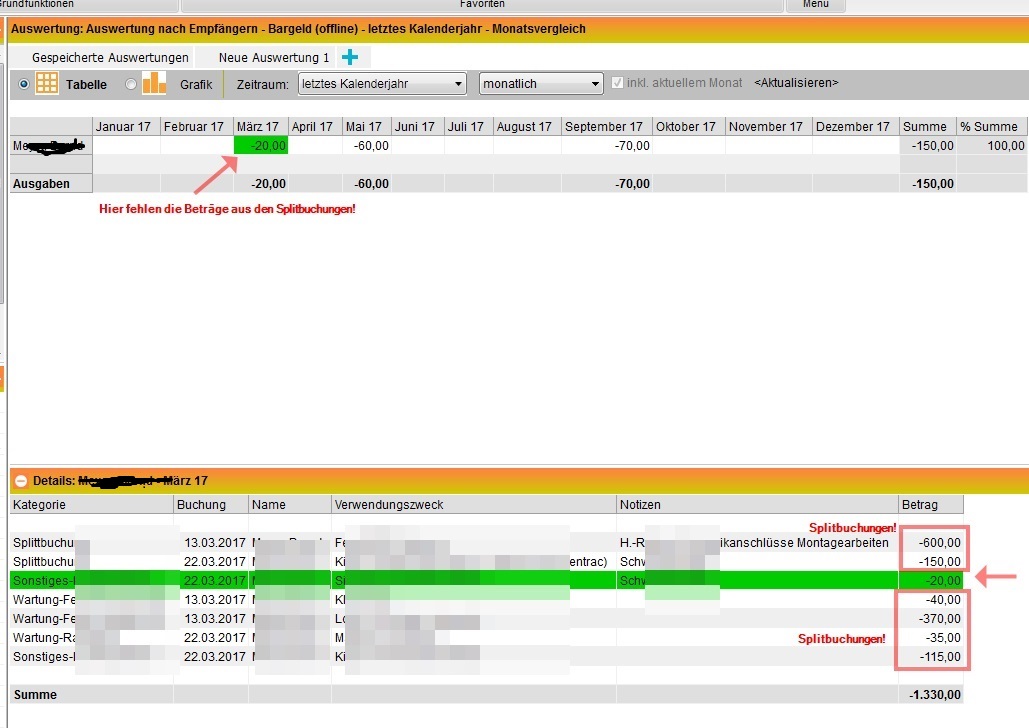Click the November 17 column header
This screenshot has height=728, width=1029.
[768, 127]
